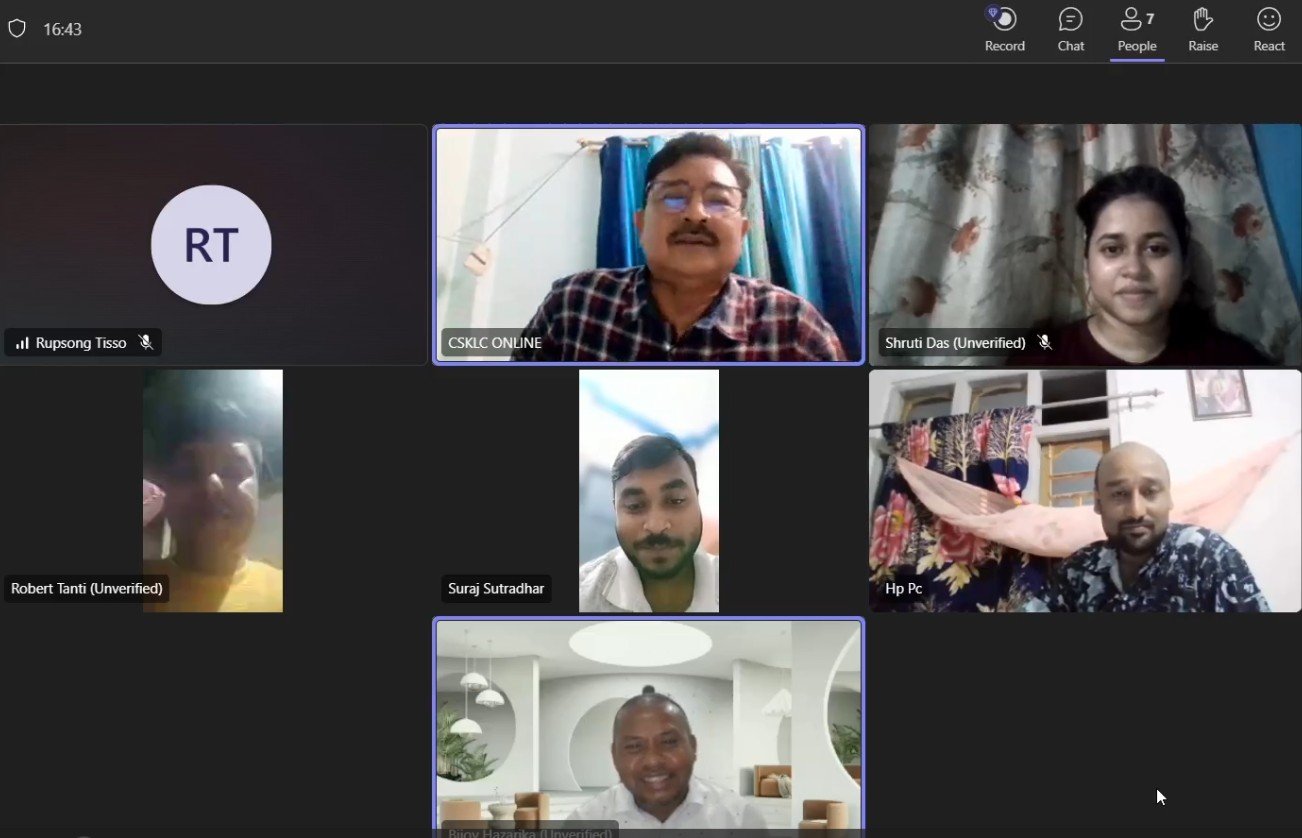Viewport: 1302px width, 838px height.
Task: Raise your hand in the meeting
Action: [x=1203, y=30]
